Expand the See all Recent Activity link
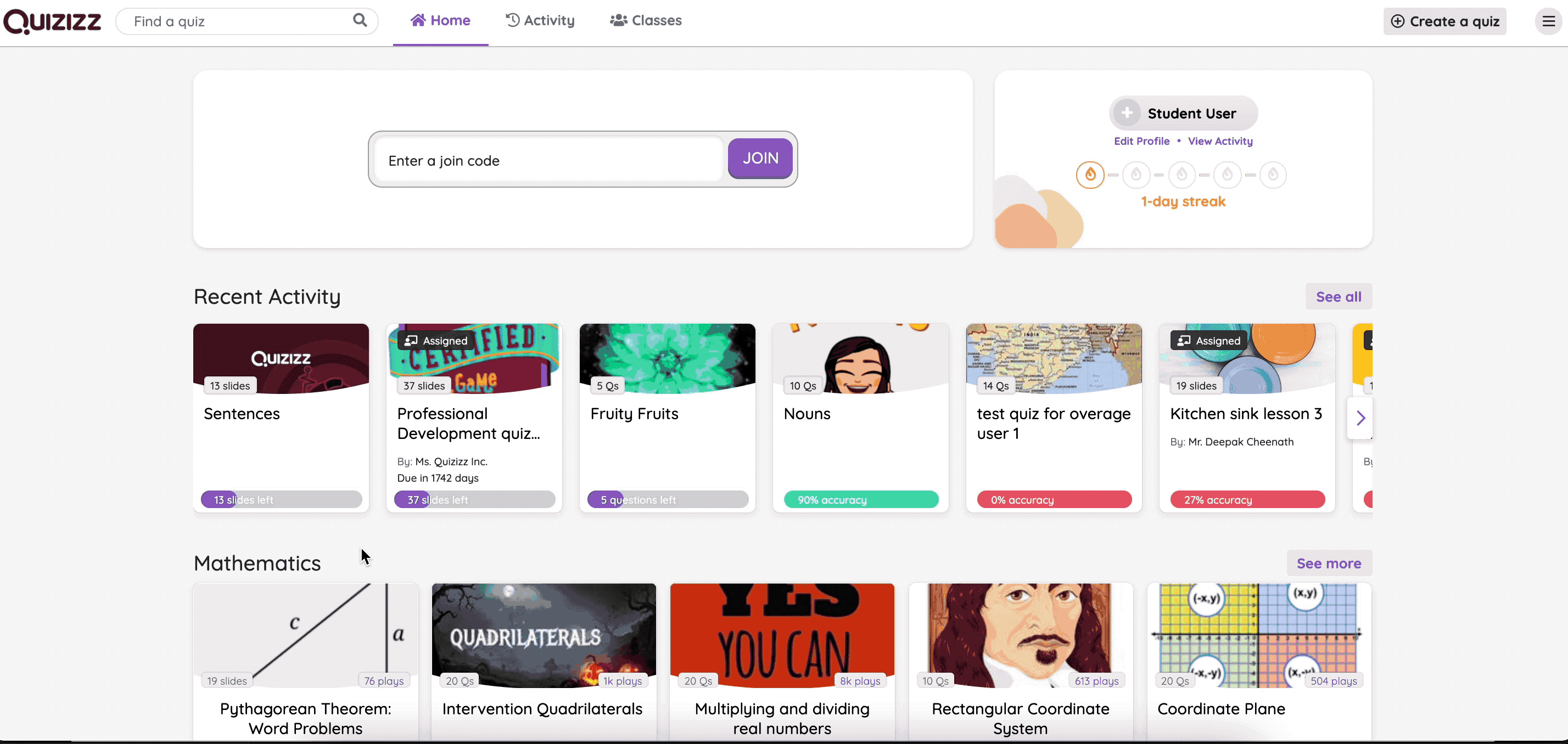The image size is (1568, 744). click(x=1339, y=296)
